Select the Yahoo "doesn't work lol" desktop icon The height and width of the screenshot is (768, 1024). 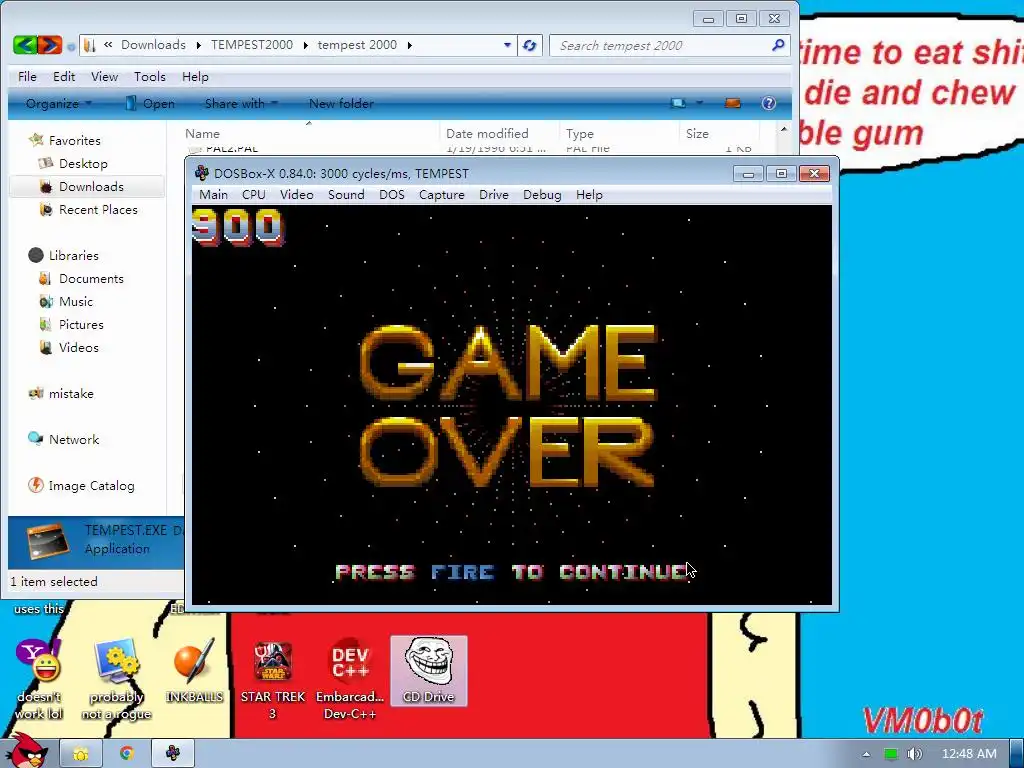[x=39, y=680]
